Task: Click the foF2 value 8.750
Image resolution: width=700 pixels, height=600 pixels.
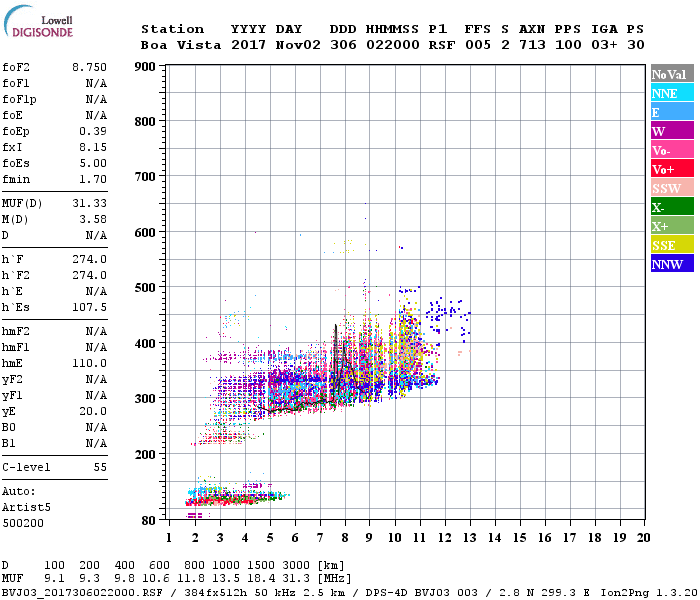Action: pyautogui.click(x=89, y=67)
